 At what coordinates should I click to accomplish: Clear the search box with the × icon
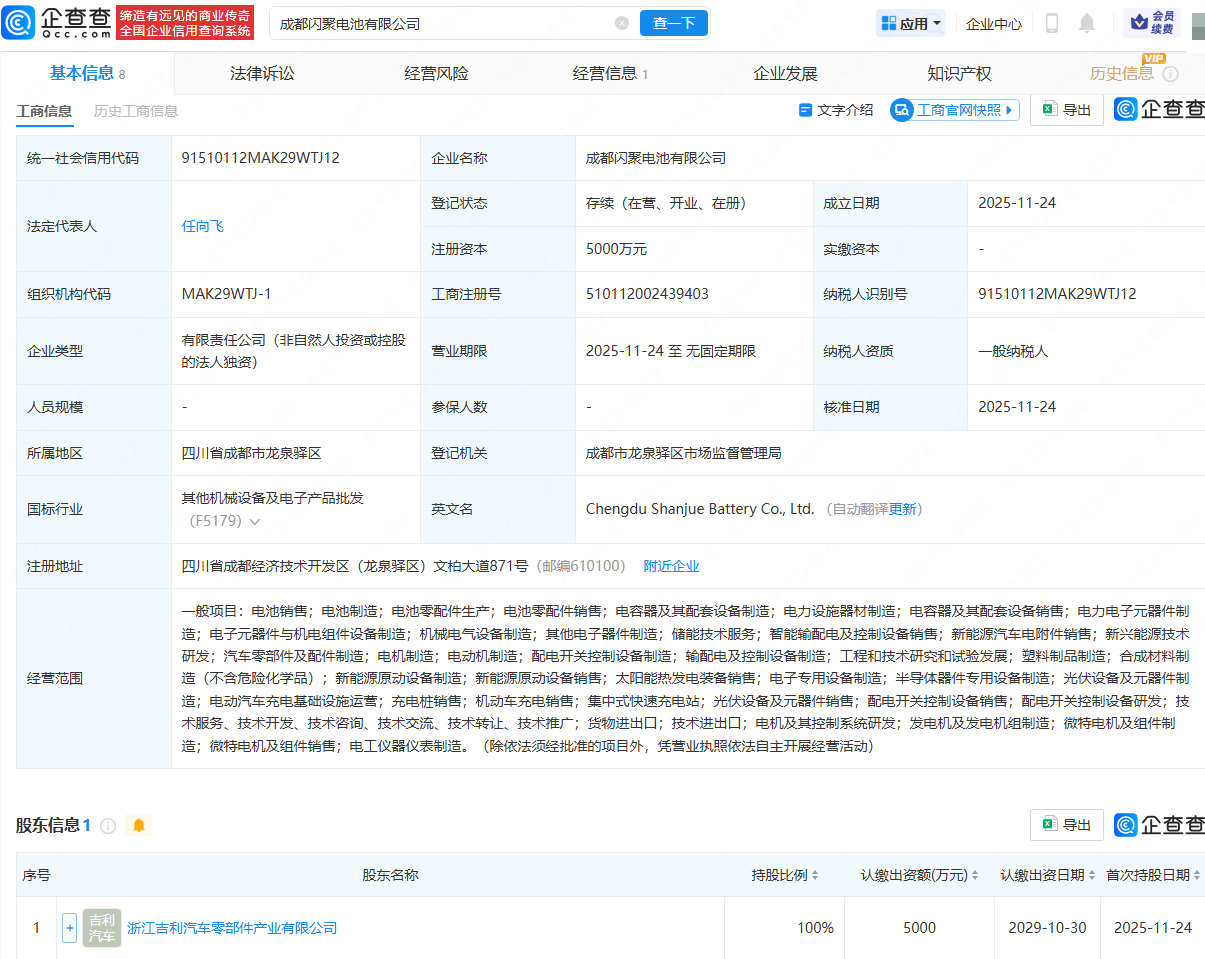tap(622, 22)
